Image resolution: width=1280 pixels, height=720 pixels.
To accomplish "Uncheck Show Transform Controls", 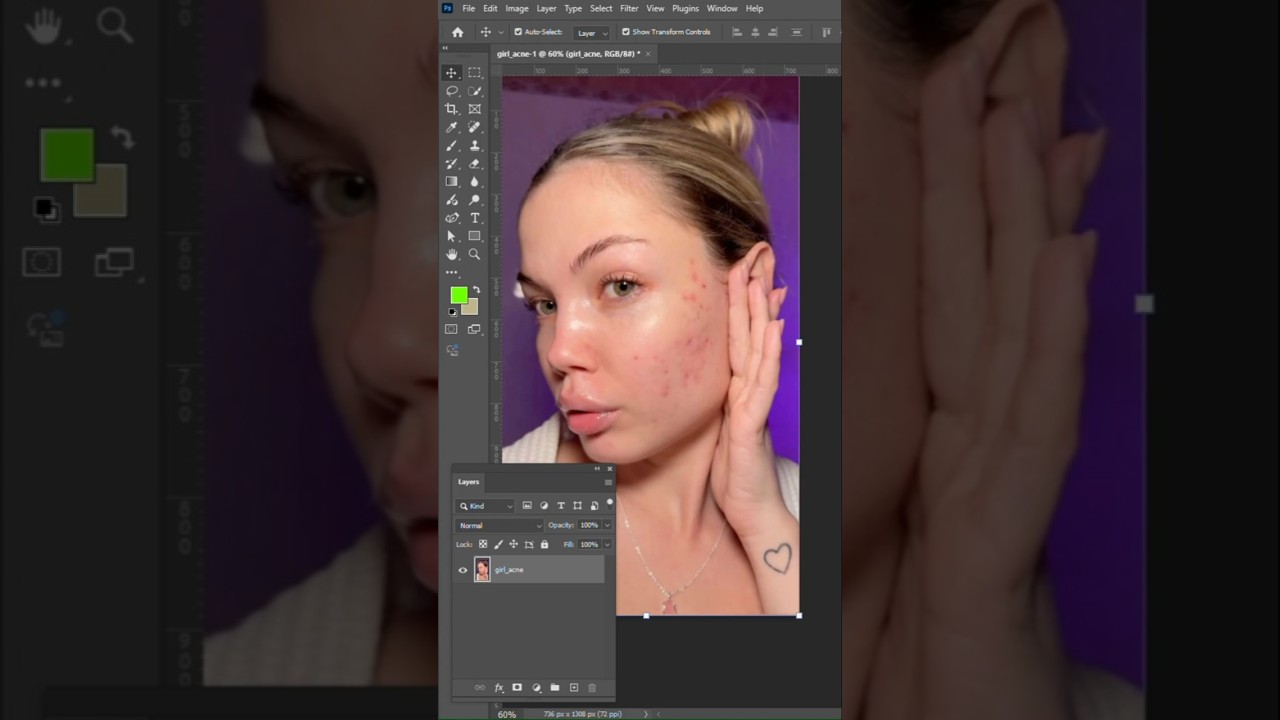I will click(626, 32).
